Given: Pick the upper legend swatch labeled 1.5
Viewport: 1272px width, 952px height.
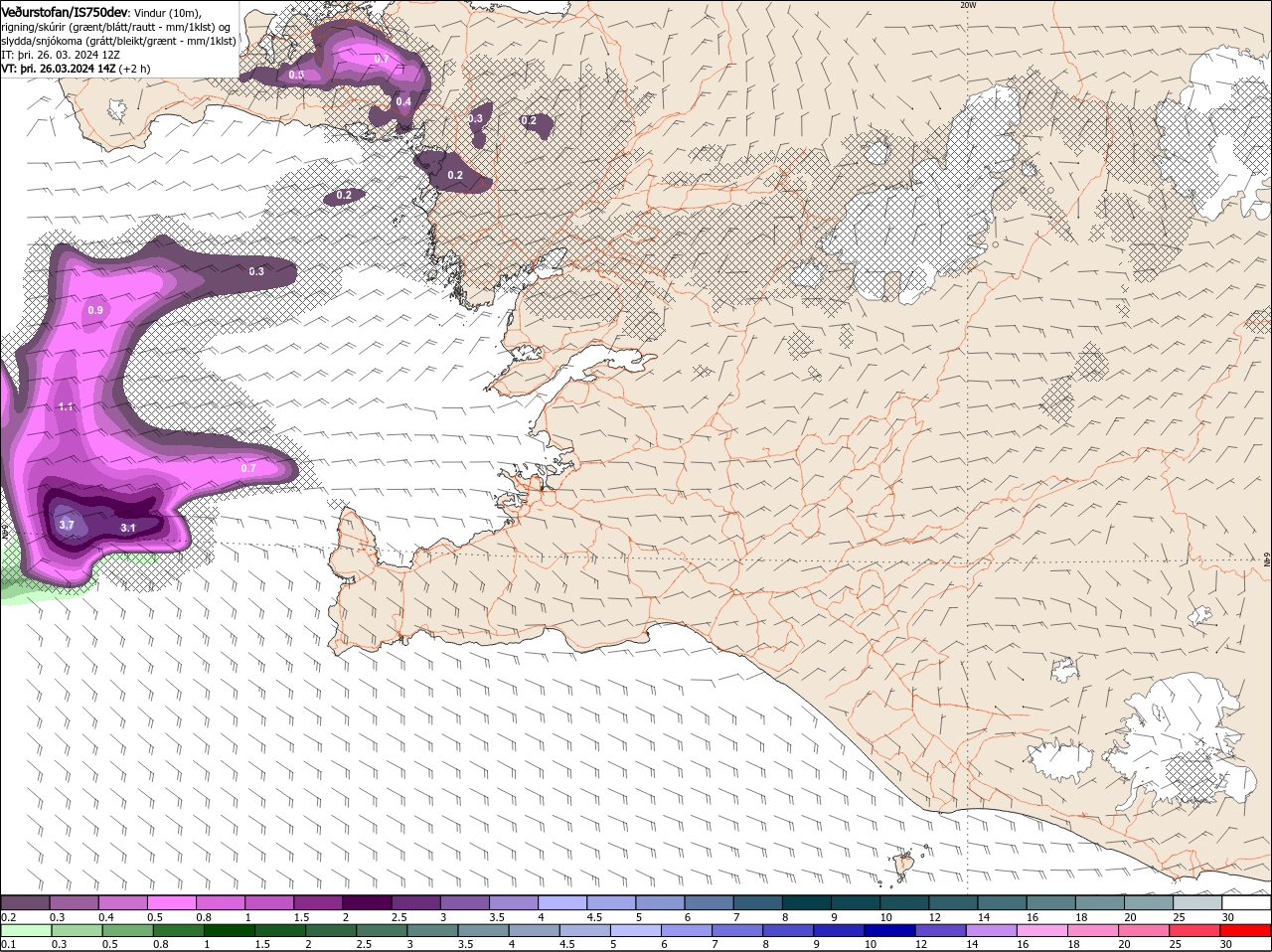Looking at the screenshot, I should point(318,902).
